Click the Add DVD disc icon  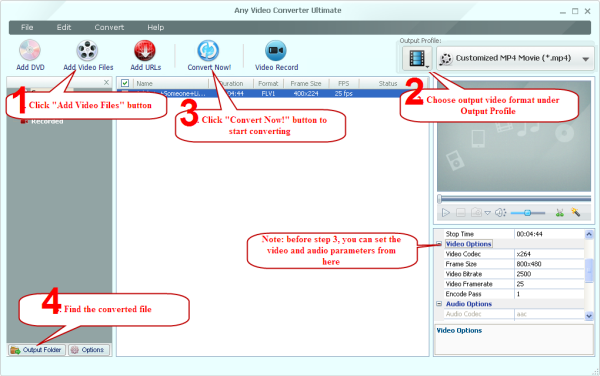(x=30, y=50)
